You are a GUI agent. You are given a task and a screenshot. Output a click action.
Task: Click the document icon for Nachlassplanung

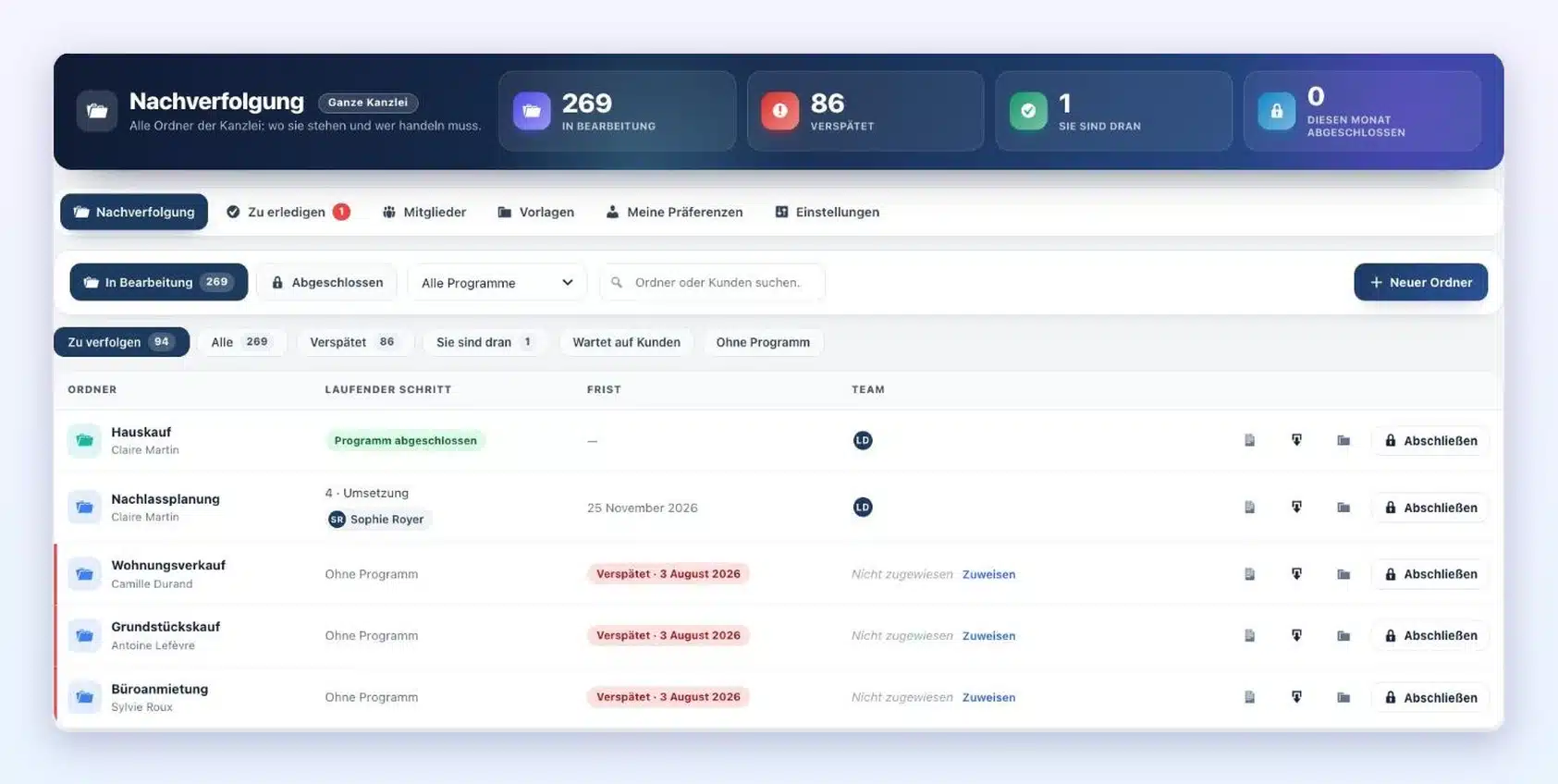click(x=1249, y=507)
